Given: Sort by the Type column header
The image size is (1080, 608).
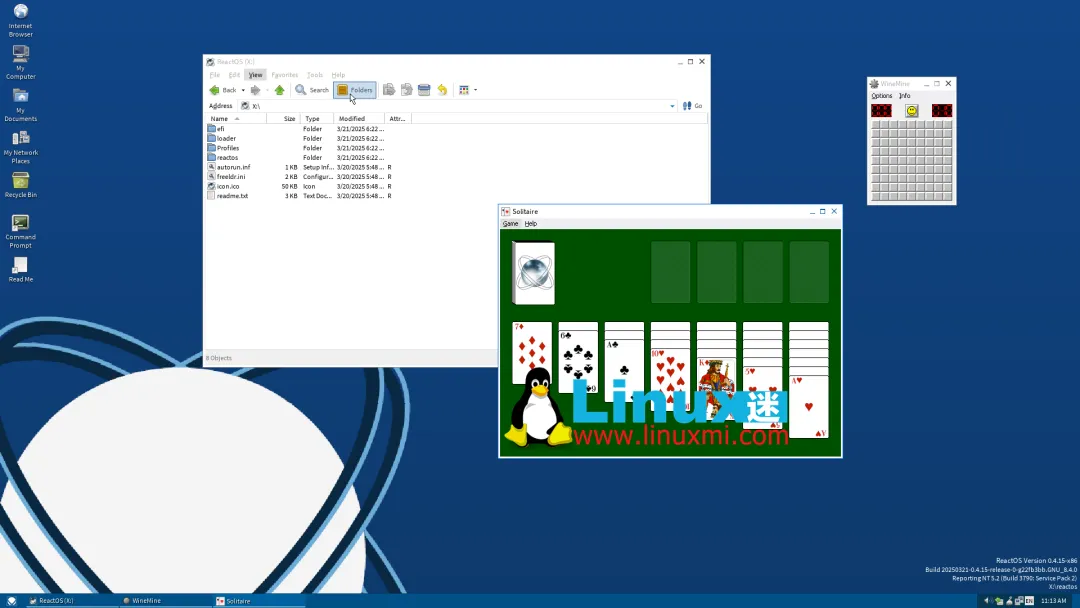Looking at the screenshot, I should 317,118.
